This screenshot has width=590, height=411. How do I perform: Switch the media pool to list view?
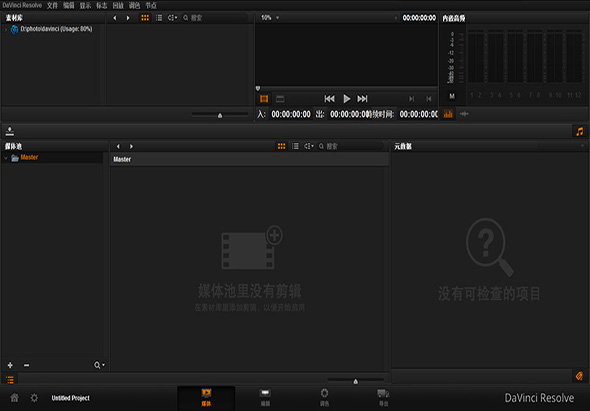[x=295, y=146]
